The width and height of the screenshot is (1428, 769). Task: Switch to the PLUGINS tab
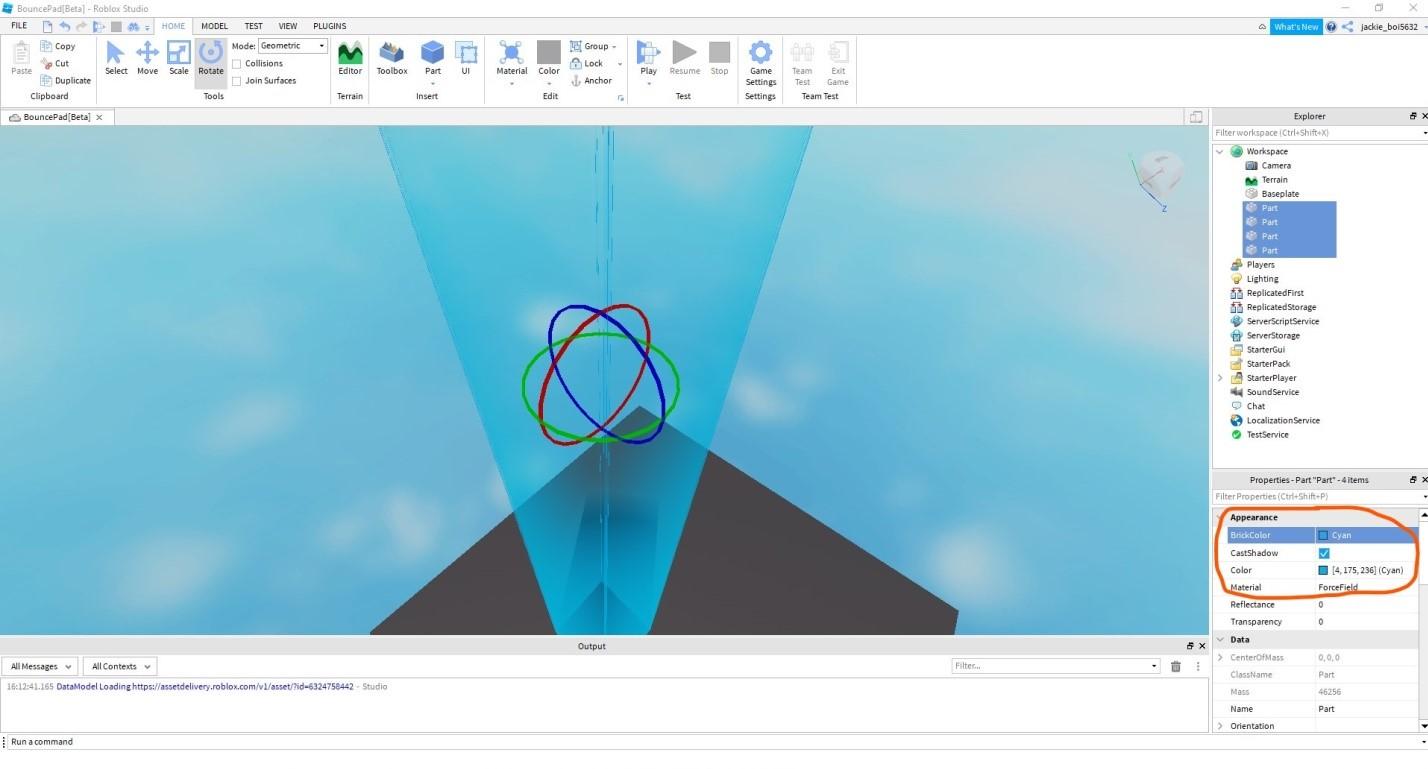(330, 26)
